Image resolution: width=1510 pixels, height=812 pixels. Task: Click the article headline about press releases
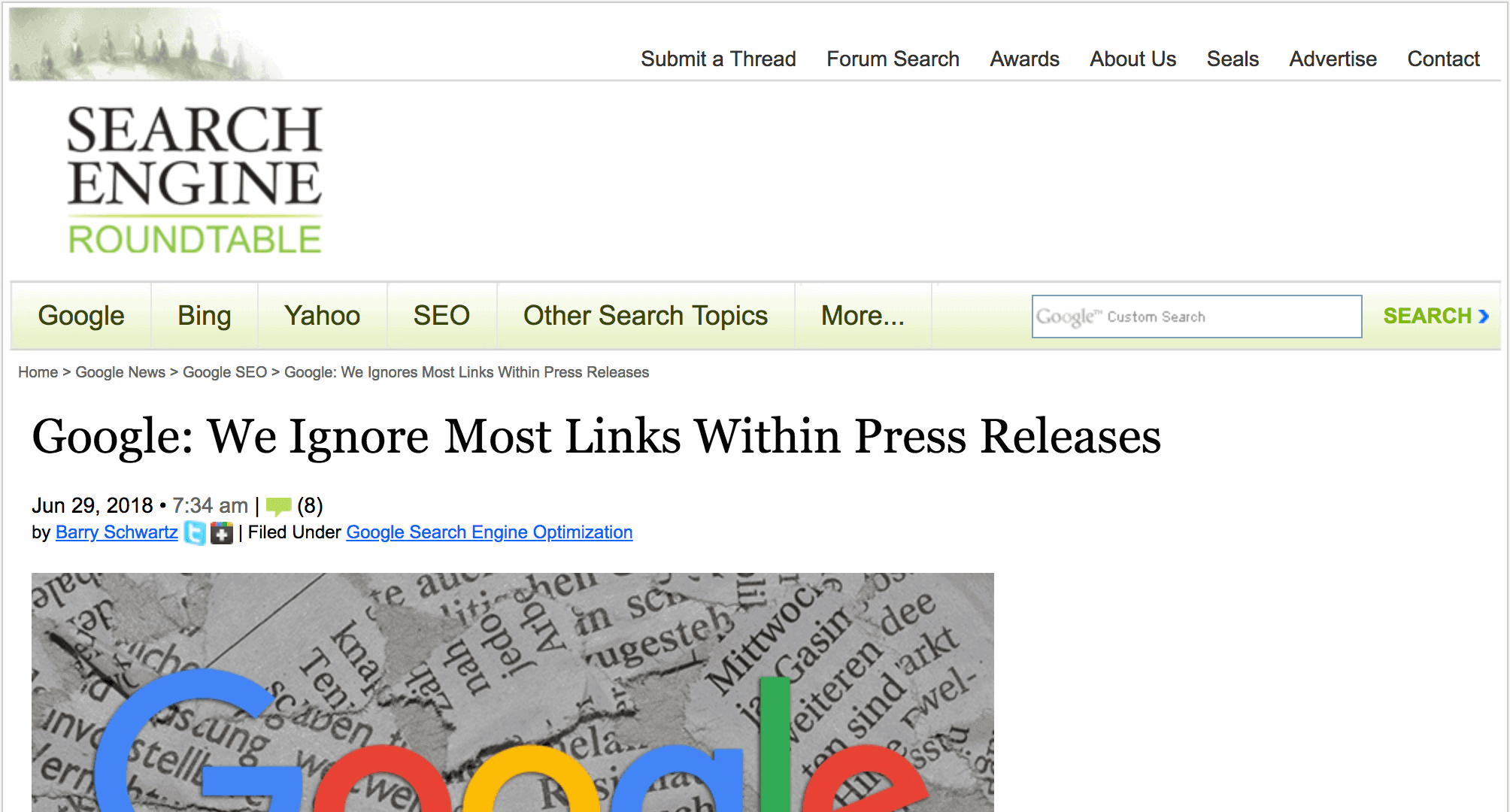tap(596, 437)
